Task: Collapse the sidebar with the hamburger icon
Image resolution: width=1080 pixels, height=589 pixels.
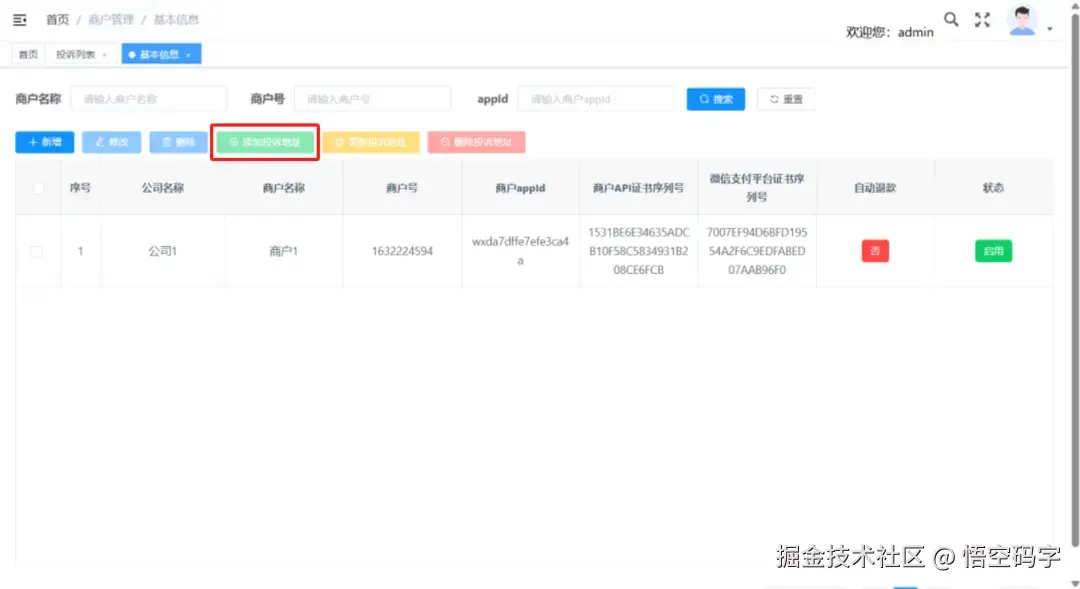Action: (x=20, y=19)
